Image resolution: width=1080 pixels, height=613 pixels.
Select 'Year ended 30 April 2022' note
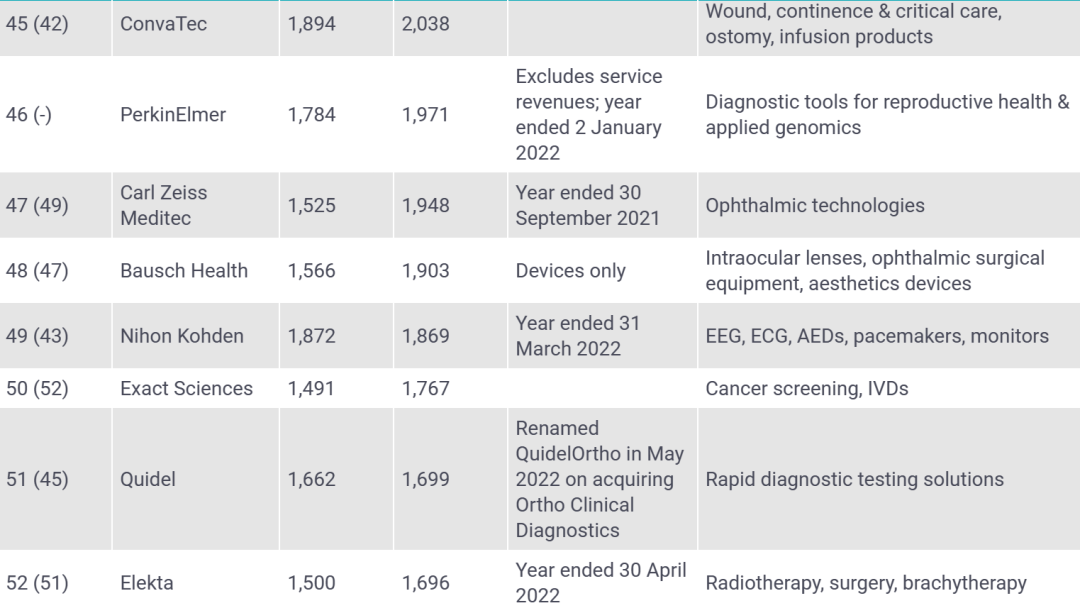[601, 583]
